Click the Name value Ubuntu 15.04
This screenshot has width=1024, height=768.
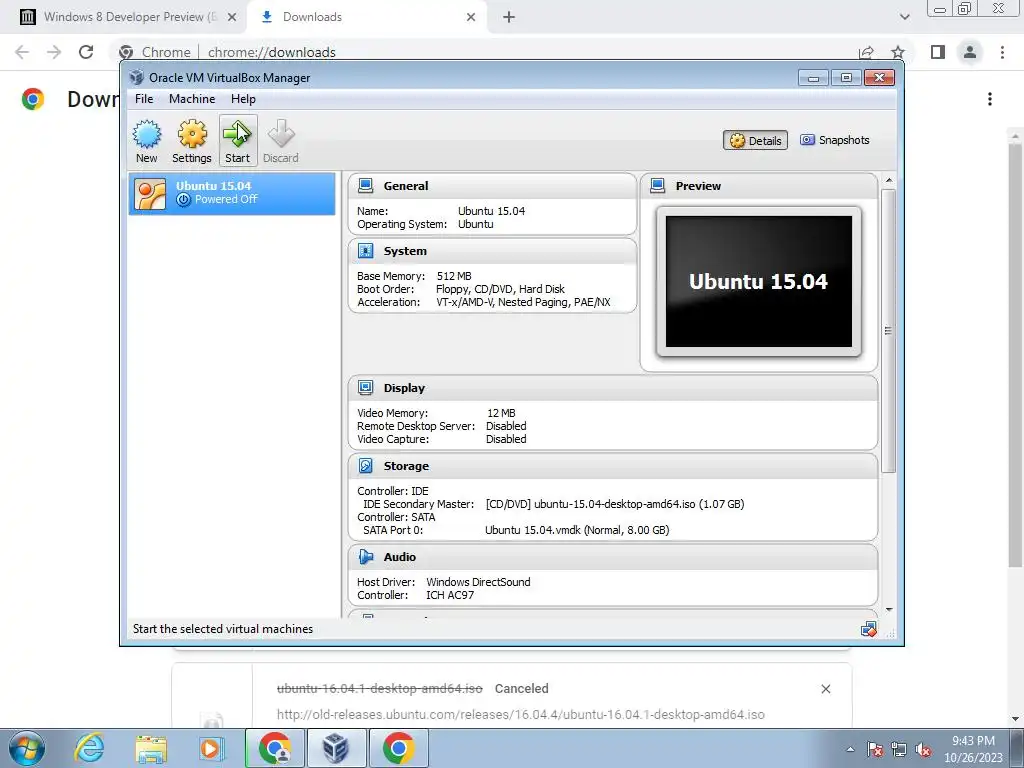tap(491, 211)
